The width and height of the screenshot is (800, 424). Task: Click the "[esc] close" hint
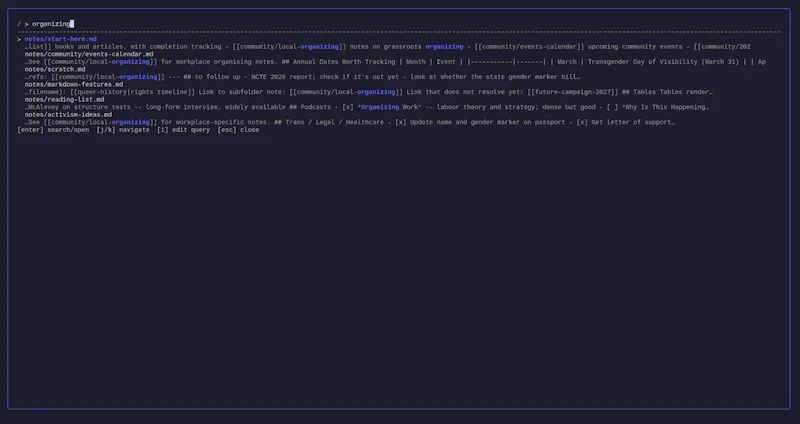[238, 130]
